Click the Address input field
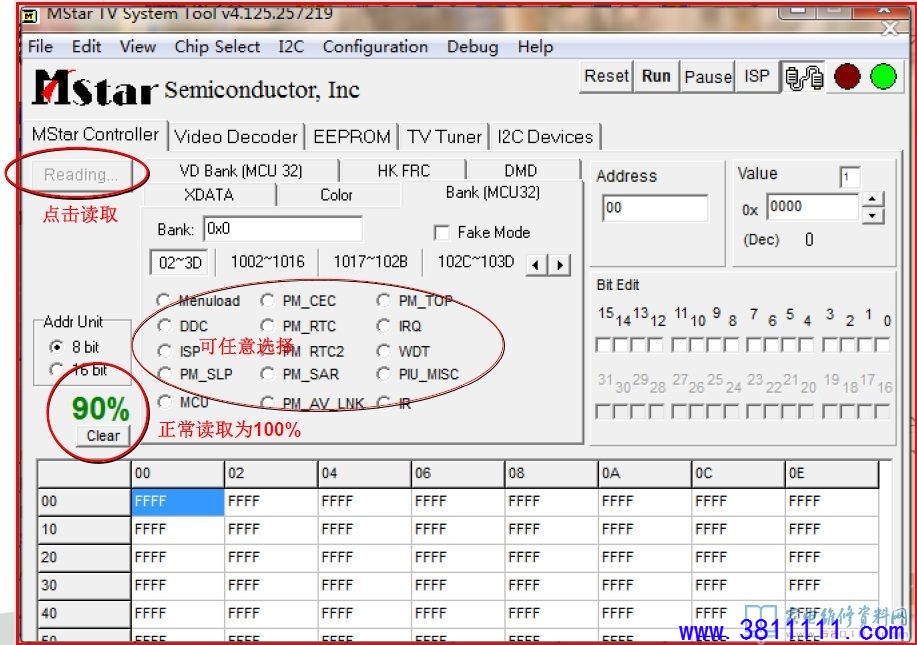Screen dimensions: 917x645 coord(655,208)
